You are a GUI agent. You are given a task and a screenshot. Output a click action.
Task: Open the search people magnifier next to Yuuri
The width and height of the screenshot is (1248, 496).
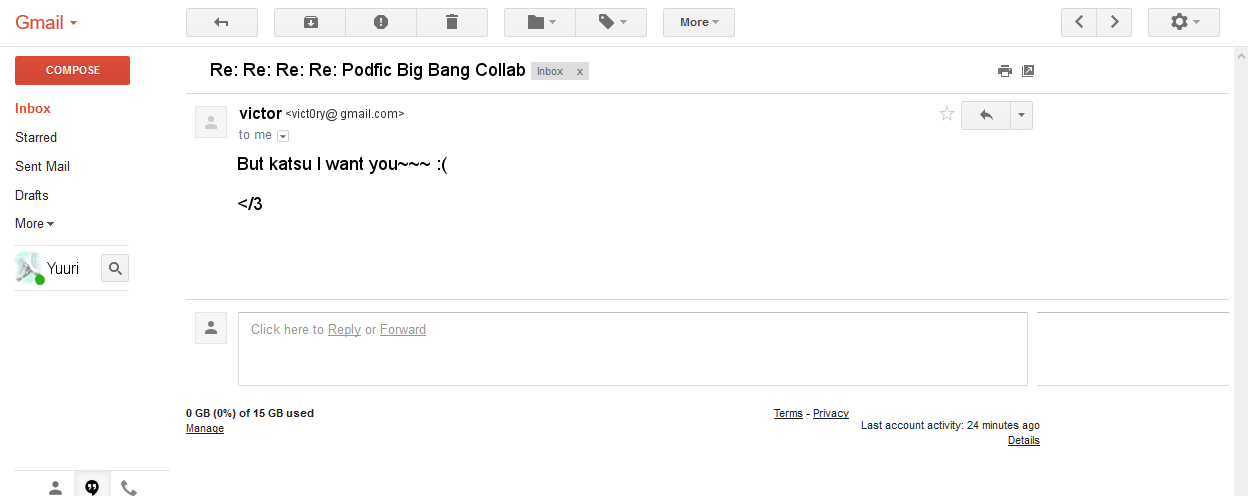(x=115, y=268)
